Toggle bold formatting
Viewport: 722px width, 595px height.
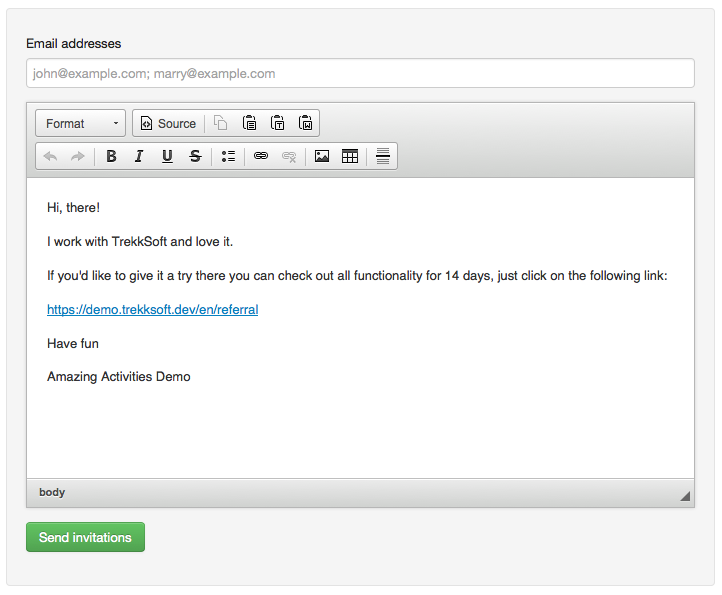pyautogui.click(x=111, y=156)
